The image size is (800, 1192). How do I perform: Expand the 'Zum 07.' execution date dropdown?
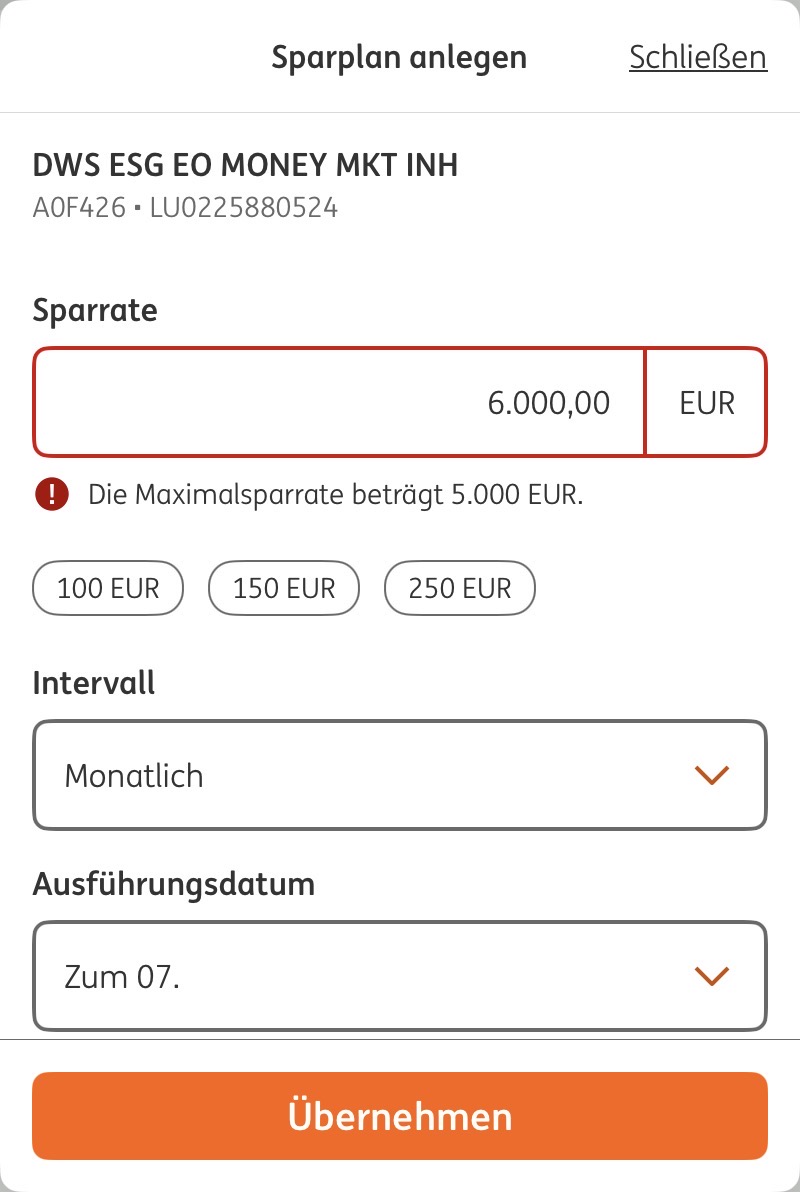click(x=400, y=976)
